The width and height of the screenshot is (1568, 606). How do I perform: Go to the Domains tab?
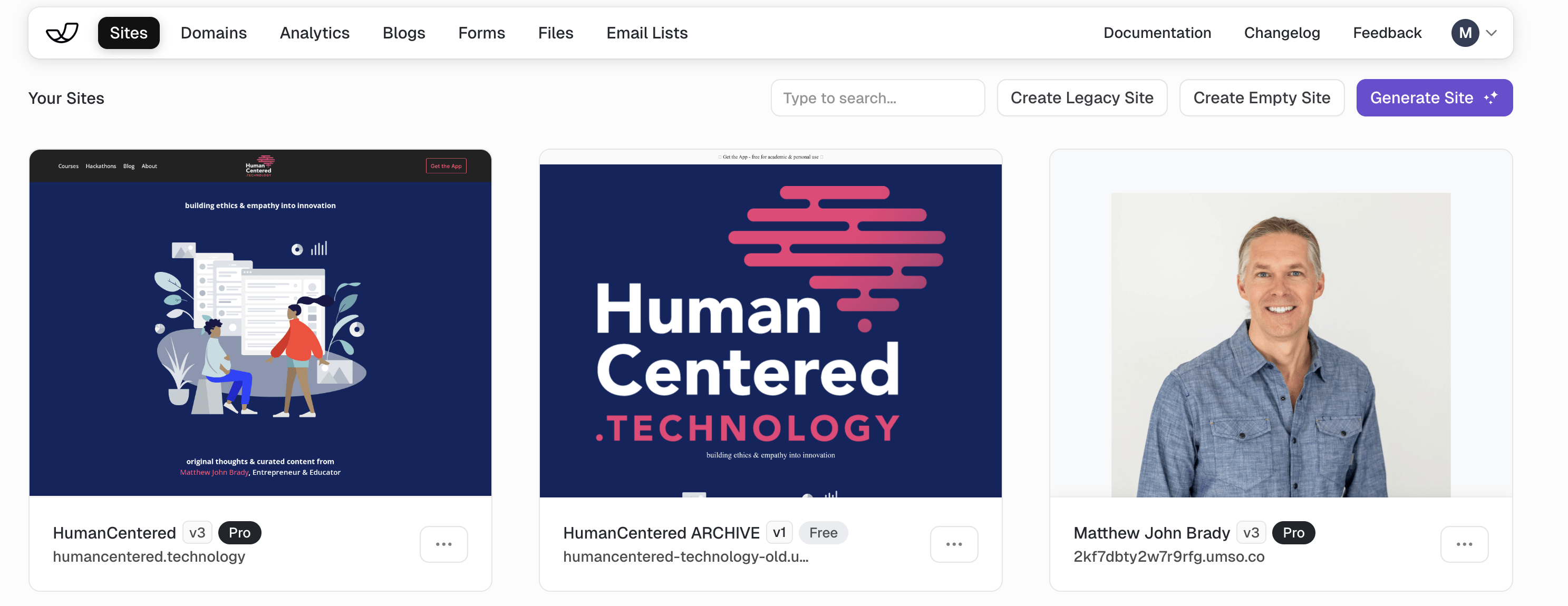tap(214, 33)
